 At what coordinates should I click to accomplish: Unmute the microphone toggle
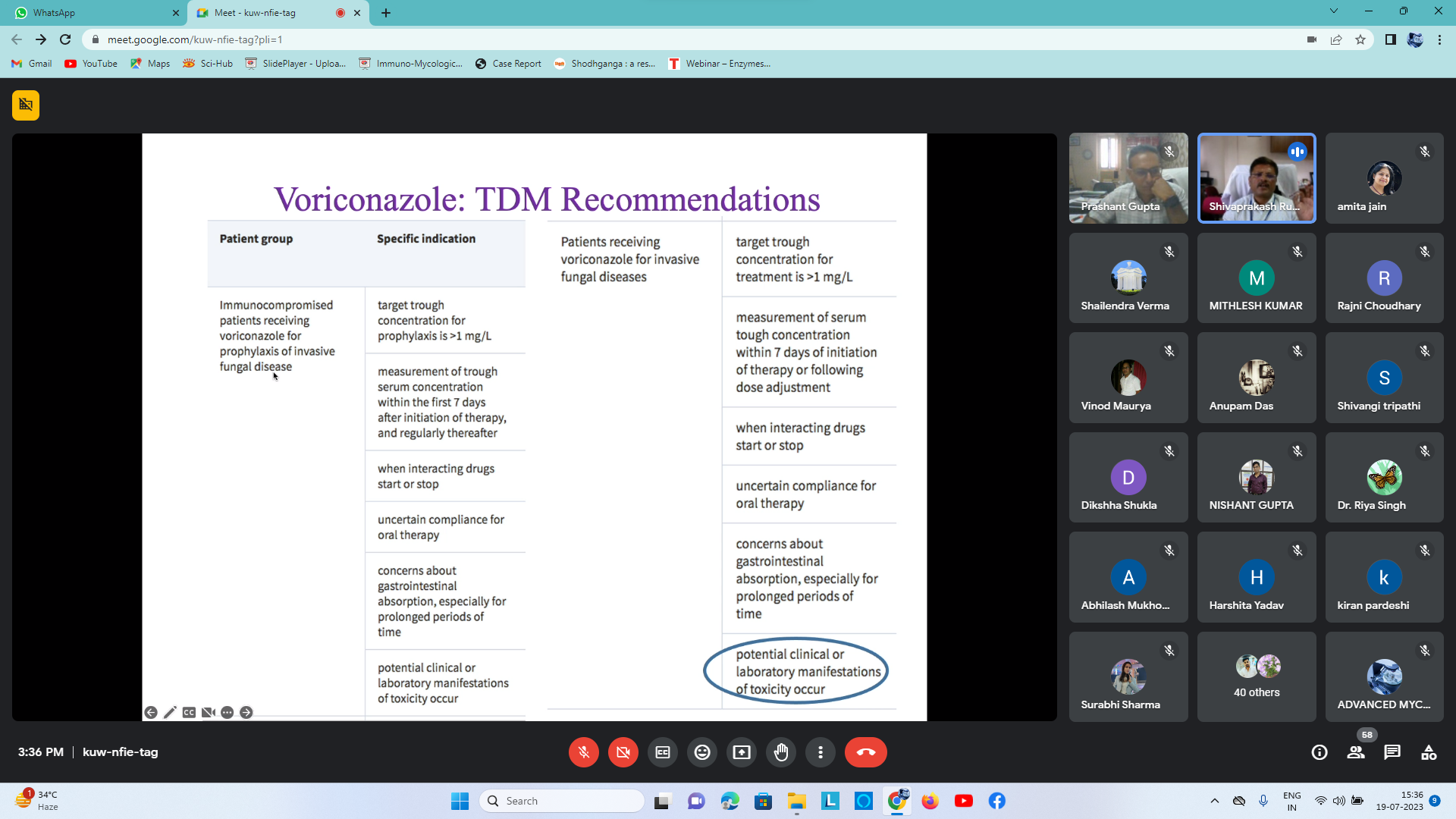coord(583,752)
